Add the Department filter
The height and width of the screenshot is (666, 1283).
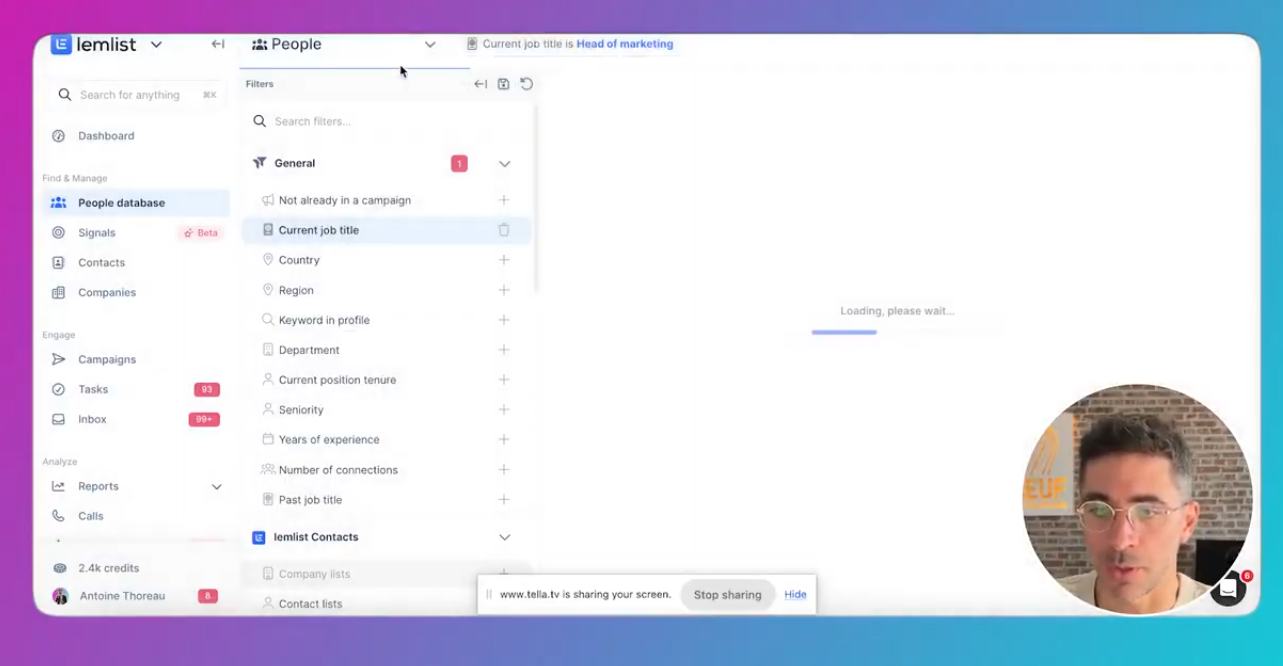click(504, 350)
